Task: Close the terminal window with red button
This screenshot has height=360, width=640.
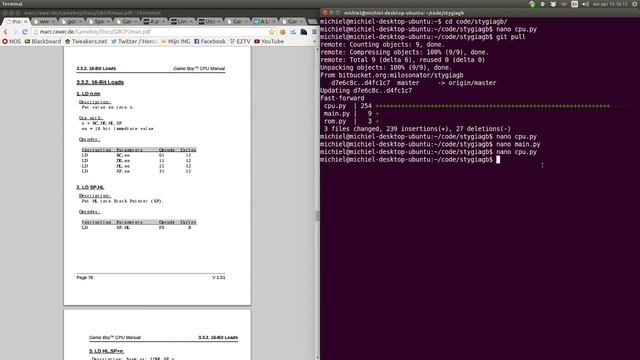Action: 325,13
